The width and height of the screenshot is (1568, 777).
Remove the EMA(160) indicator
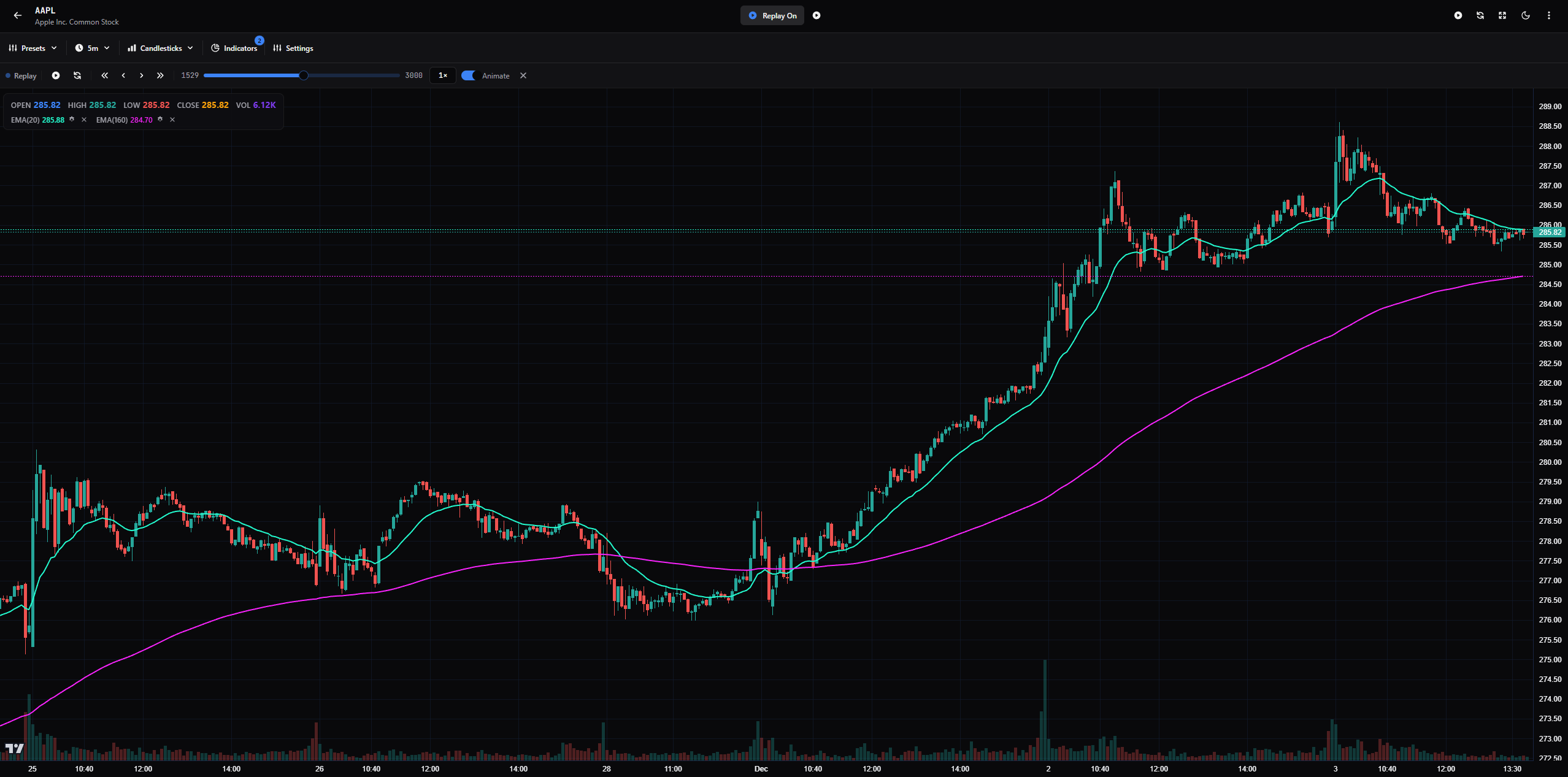point(172,120)
